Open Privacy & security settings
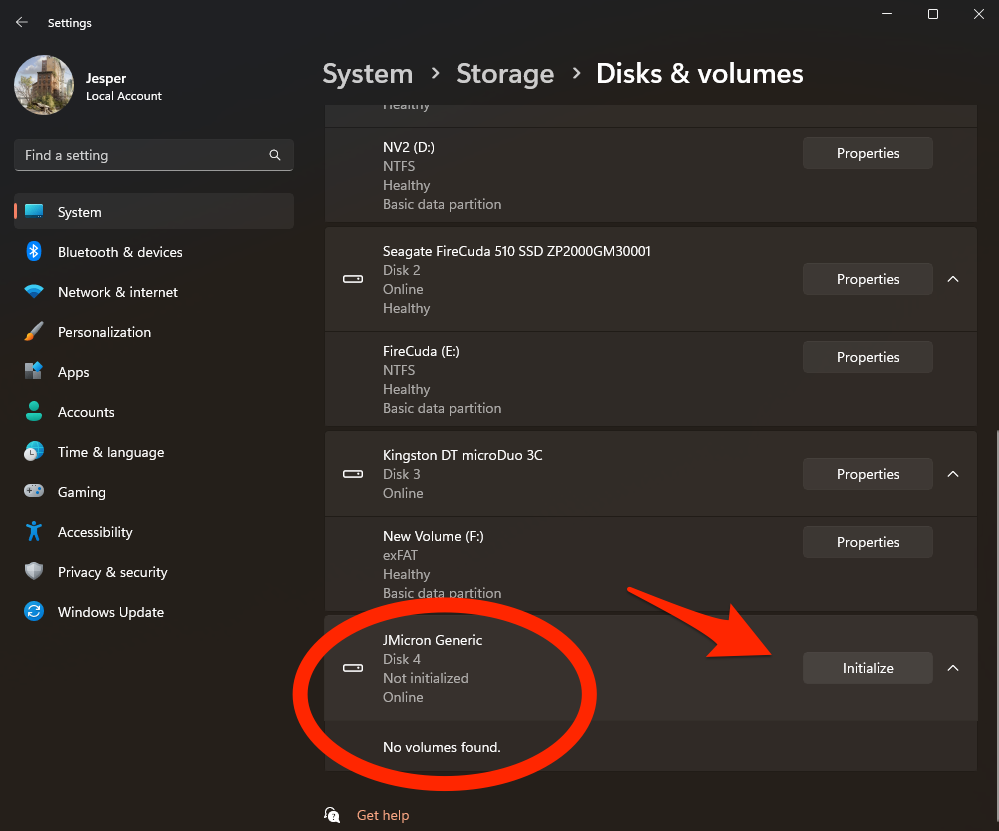Image resolution: width=999 pixels, height=831 pixels. click(154, 572)
